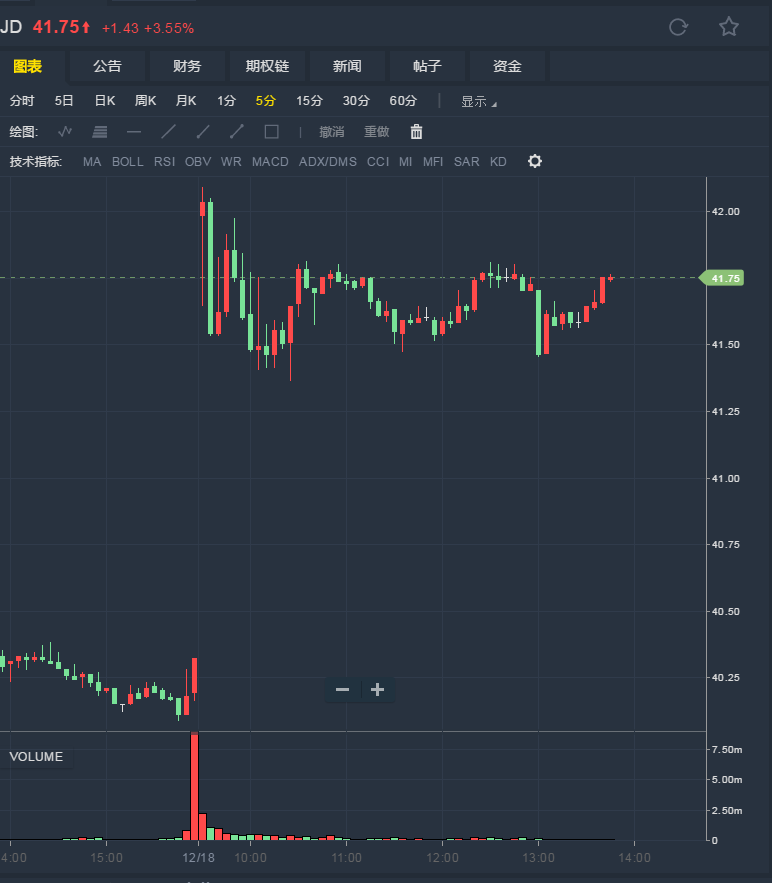
Task: Open technical indicator settings gear
Action: pos(535,161)
